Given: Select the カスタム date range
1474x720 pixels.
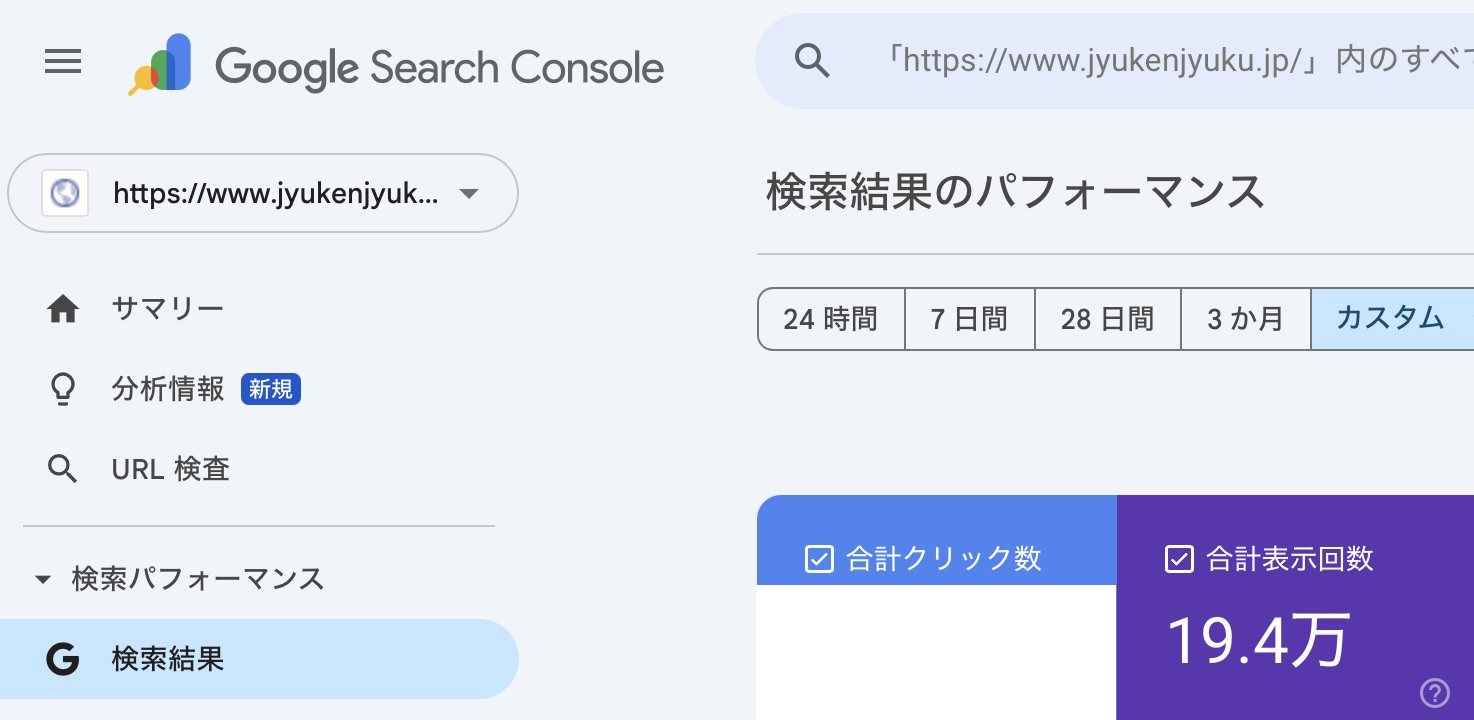Looking at the screenshot, I should pos(1390,320).
